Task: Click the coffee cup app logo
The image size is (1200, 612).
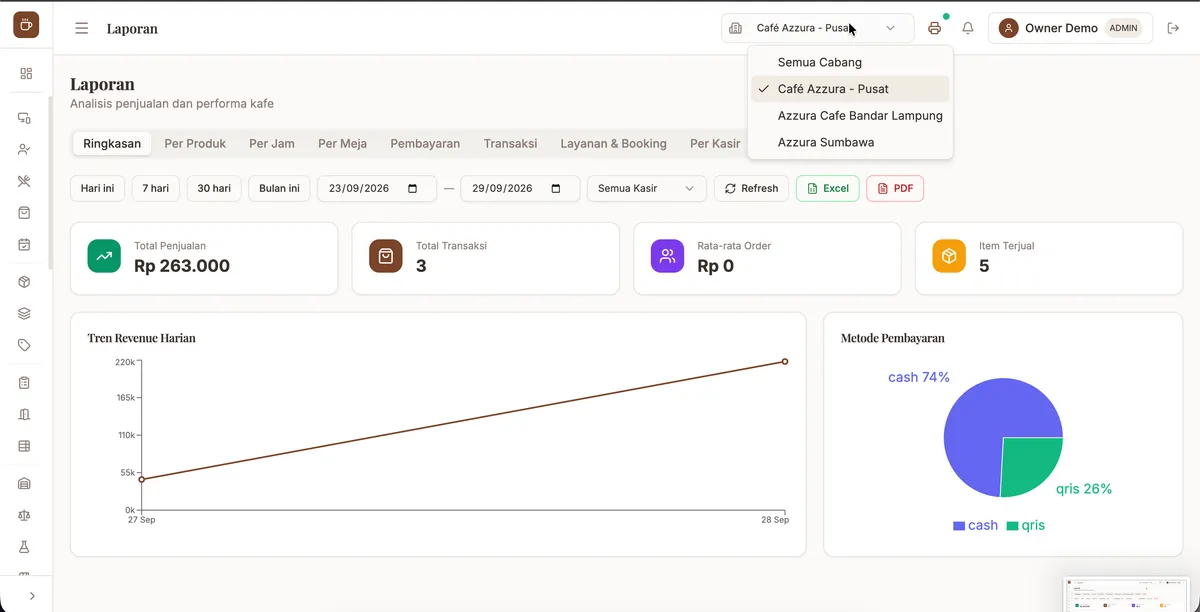Action: tap(26, 25)
